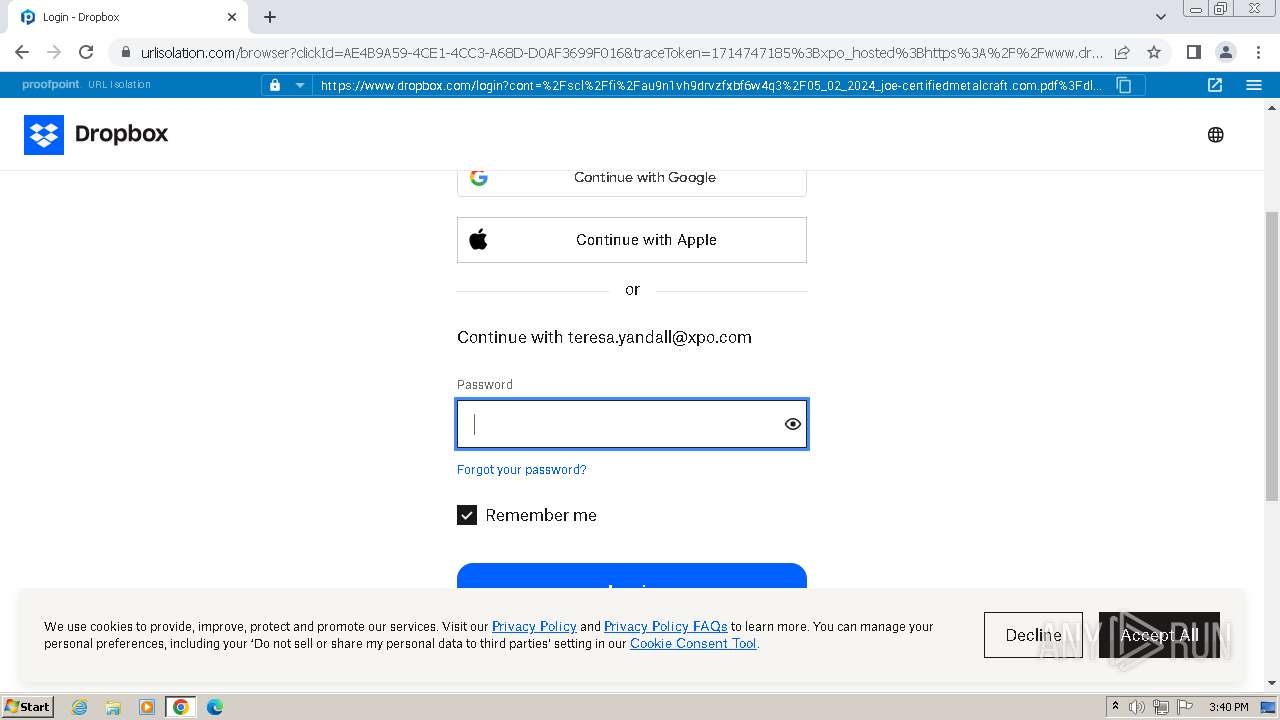Open Forgot your password link
Viewport: 1280px width, 720px height.
(x=522, y=469)
